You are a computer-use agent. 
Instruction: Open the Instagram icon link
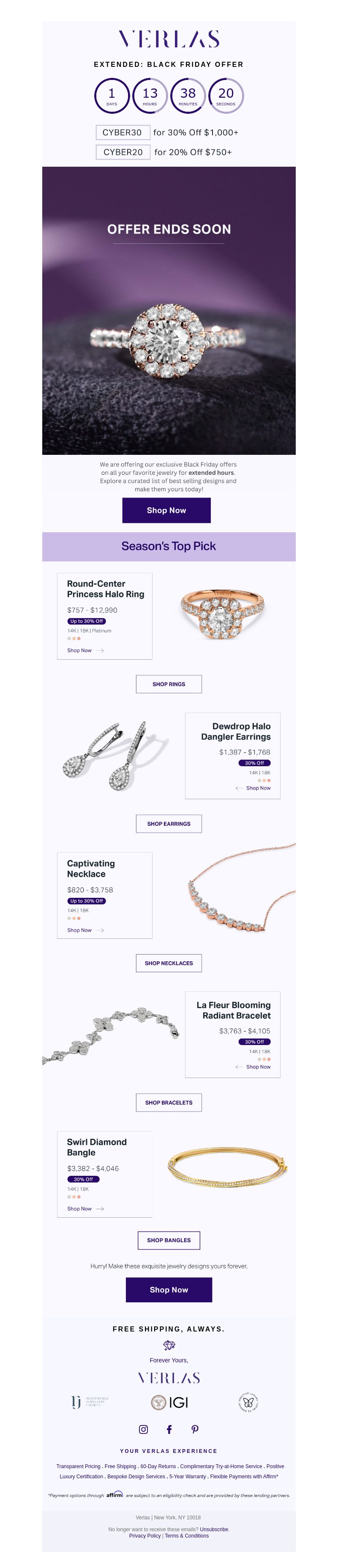tap(144, 1429)
